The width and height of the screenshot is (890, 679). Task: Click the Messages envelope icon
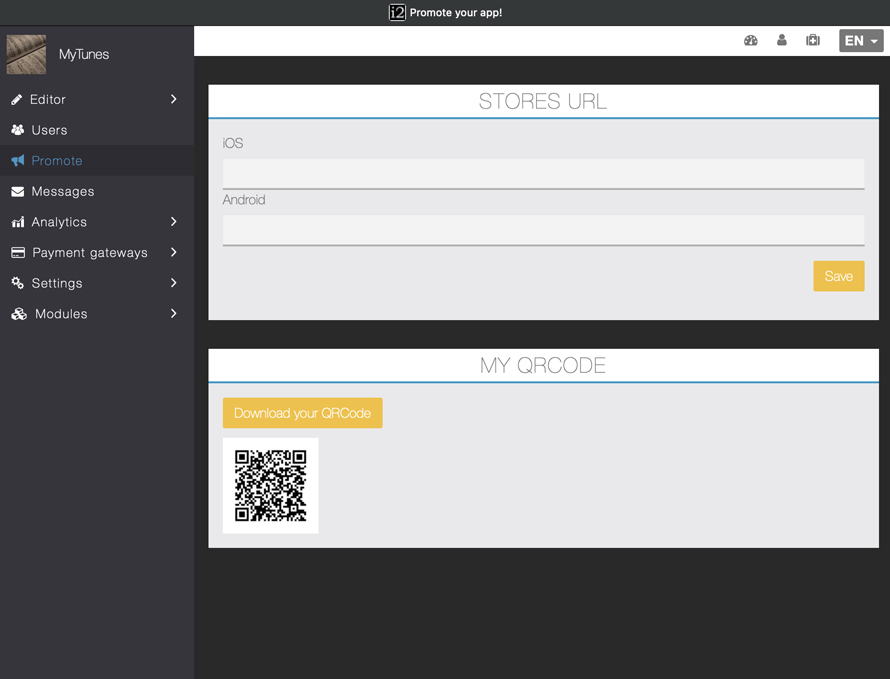(x=18, y=192)
